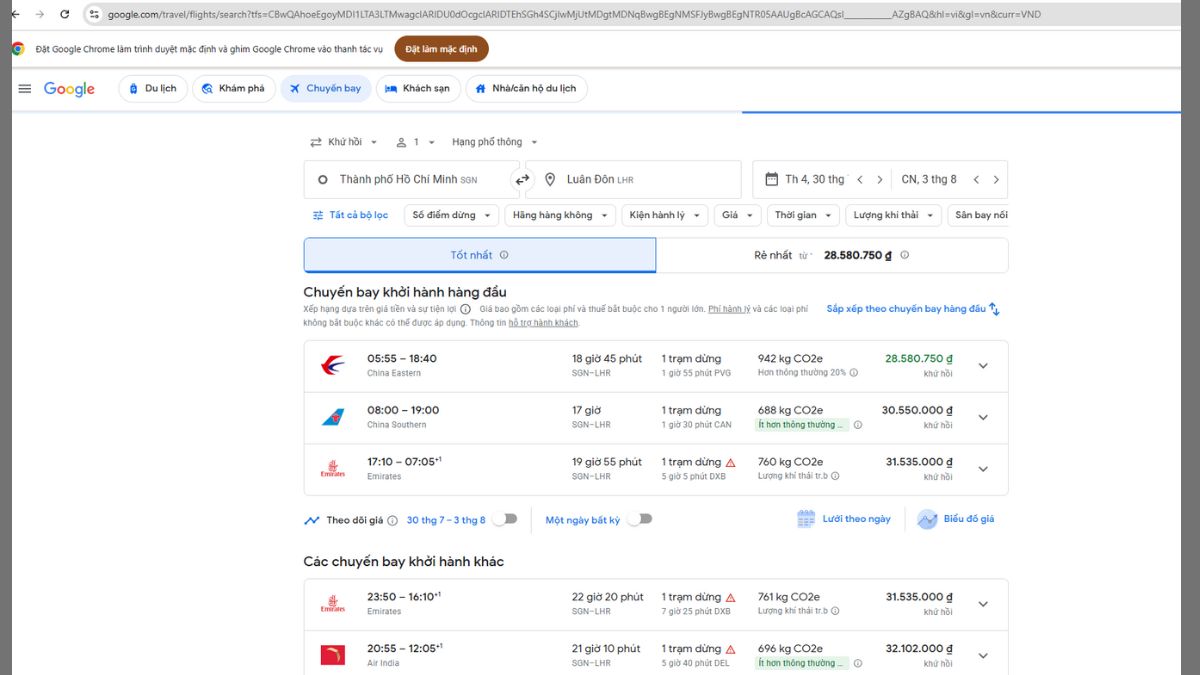Swap origin and destination airports
Viewport: 1200px width, 675px height.
click(x=522, y=180)
